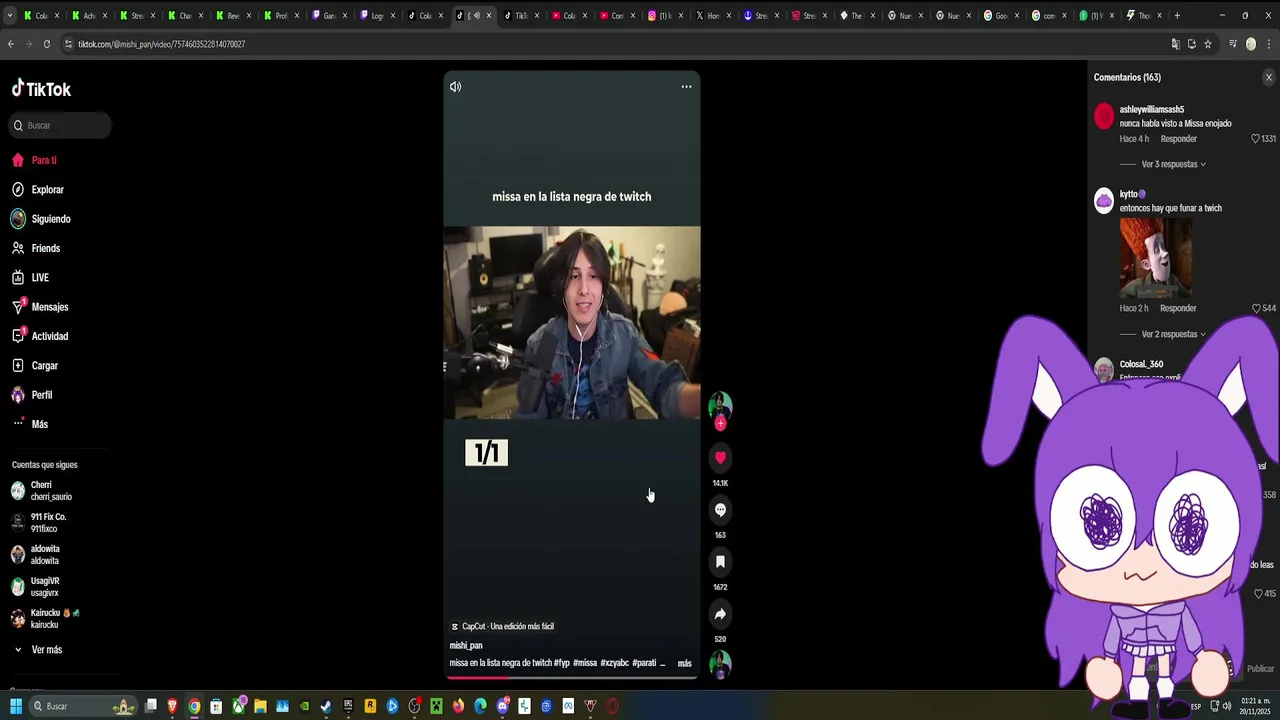Open the spinning sound disc below share
This screenshot has height=720, width=1280.
tap(720, 664)
